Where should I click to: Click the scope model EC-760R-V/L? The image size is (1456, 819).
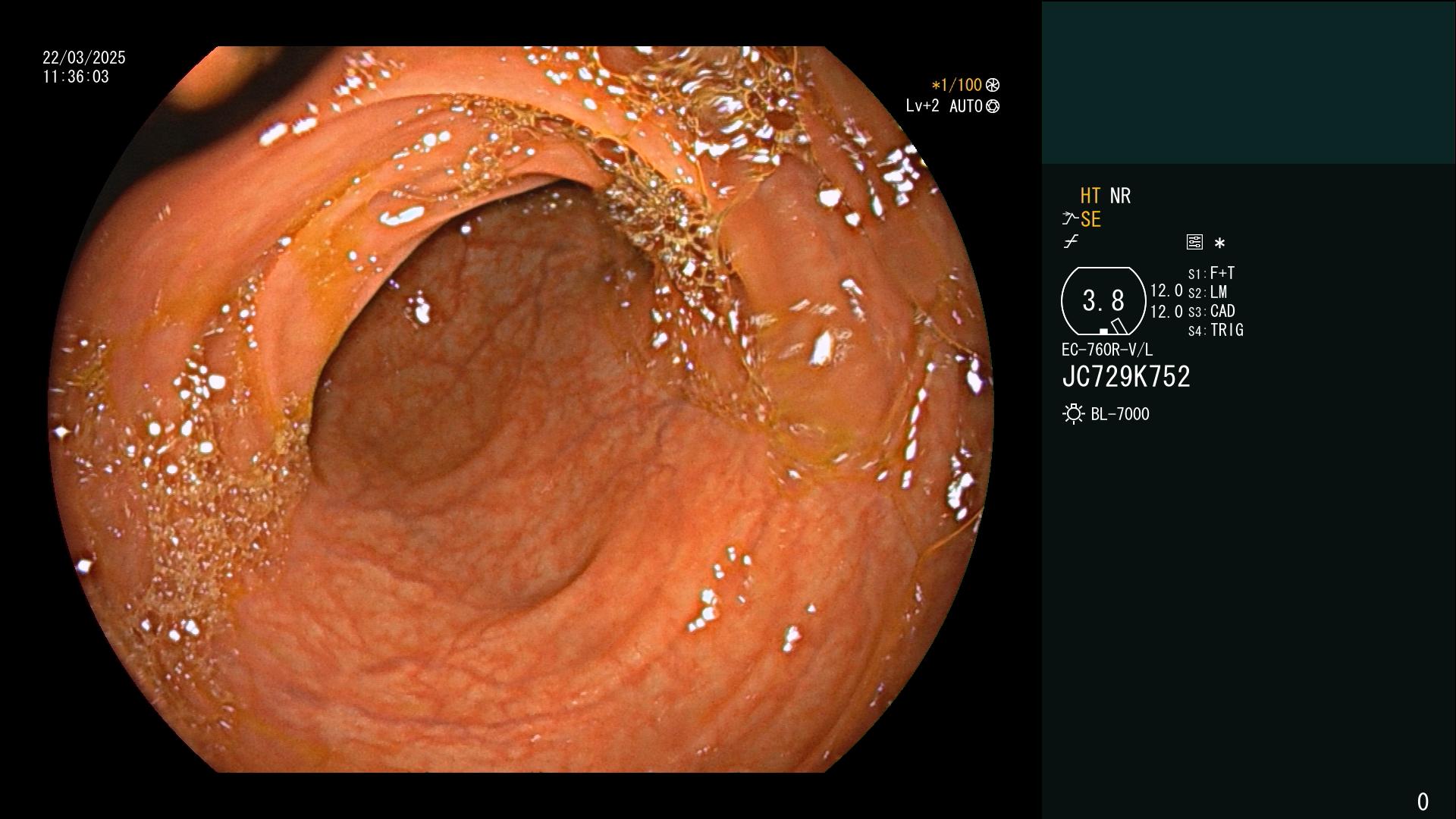(1107, 350)
